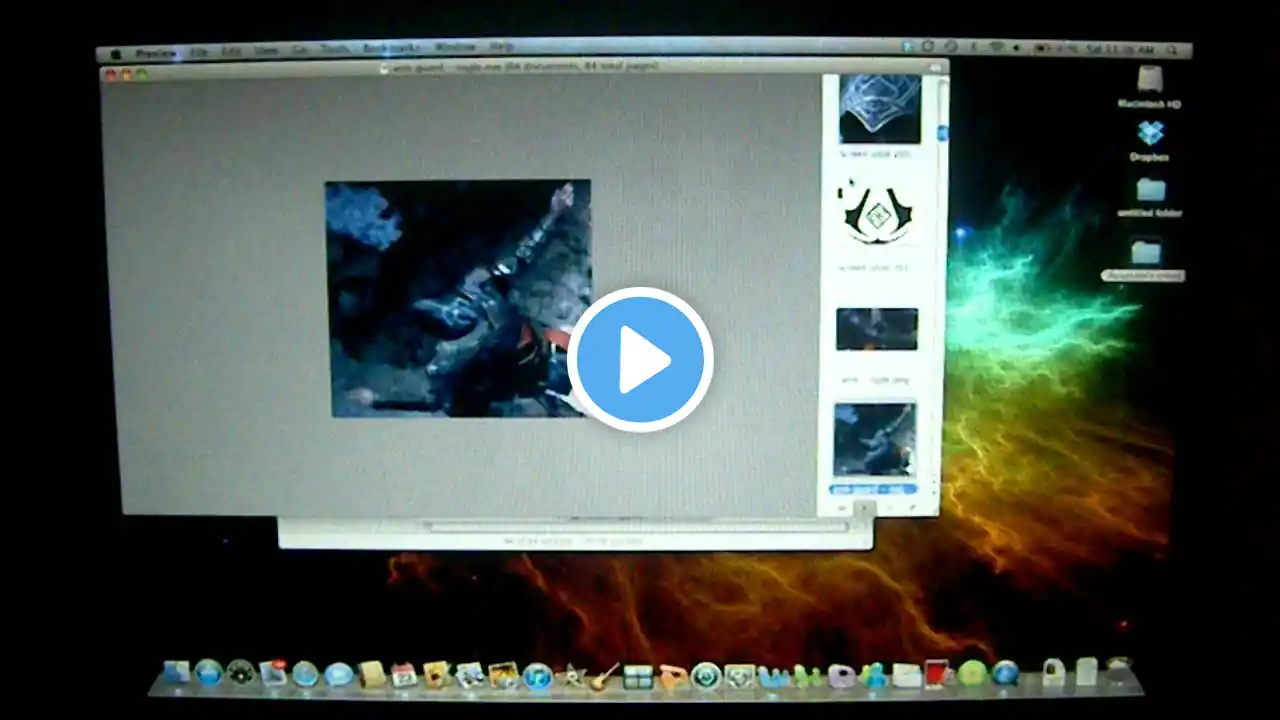Select the highlighted bottom sidebar thumbnail

pyautogui.click(x=875, y=440)
